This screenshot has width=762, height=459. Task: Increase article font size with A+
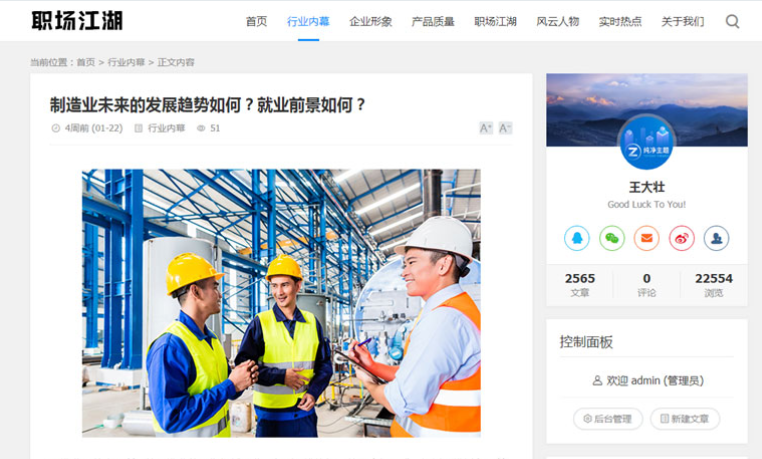486,128
